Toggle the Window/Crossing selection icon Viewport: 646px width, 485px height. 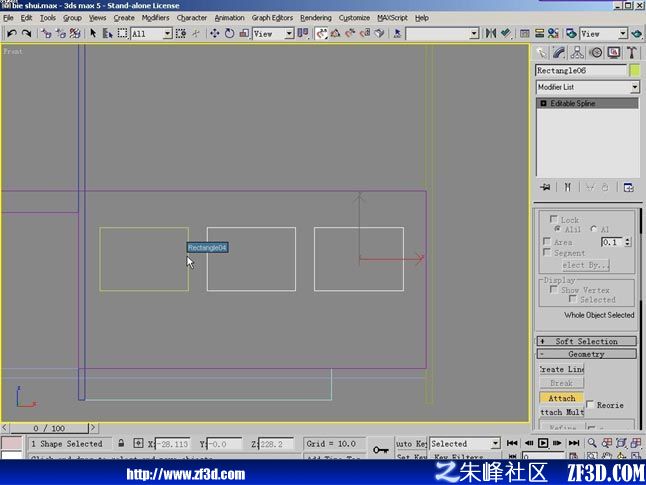tap(181, 33)
